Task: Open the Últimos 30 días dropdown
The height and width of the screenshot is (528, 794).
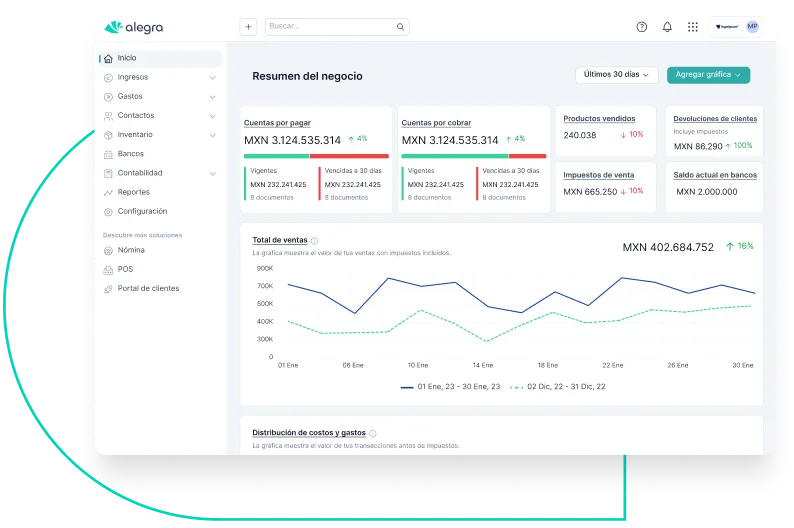Action: 617,75
